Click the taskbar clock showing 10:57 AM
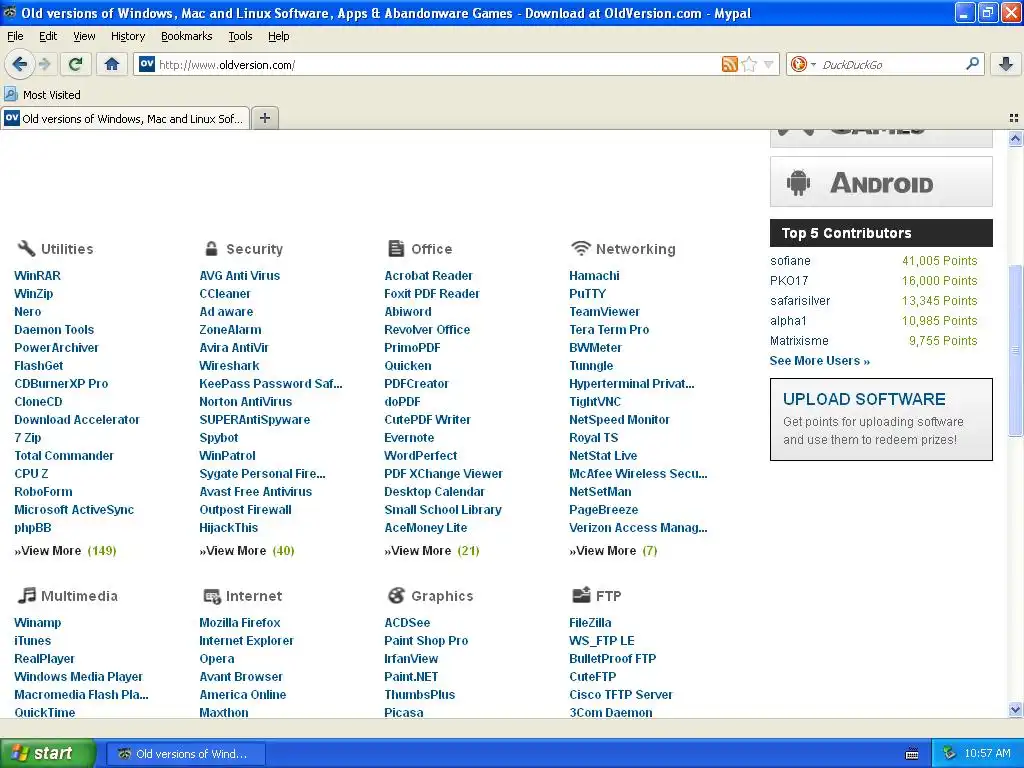This screenshot has height=768, width=1024. pos(987,754)
